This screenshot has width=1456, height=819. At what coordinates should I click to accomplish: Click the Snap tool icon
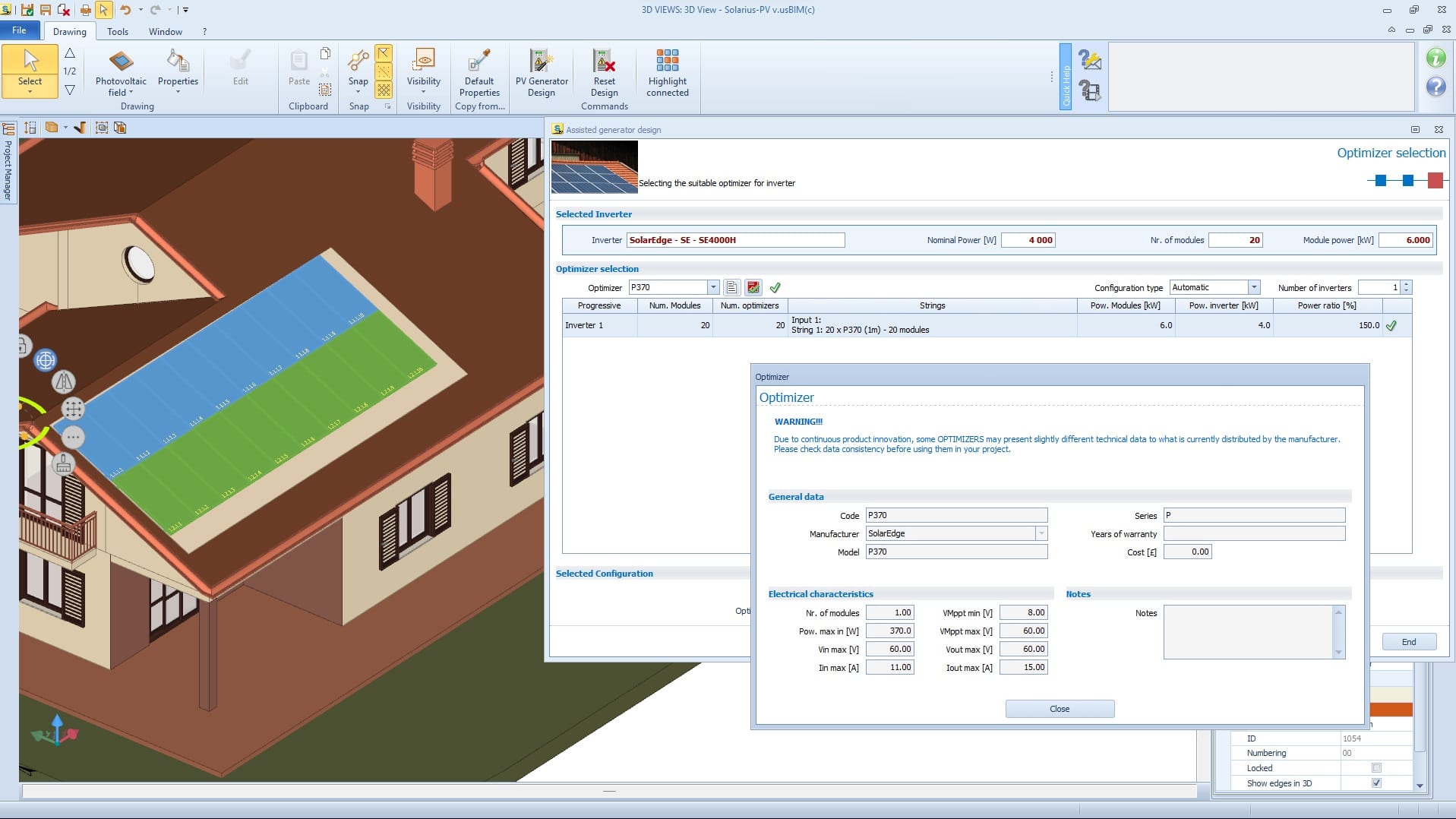pyautogui.click(x=358, y=61)
